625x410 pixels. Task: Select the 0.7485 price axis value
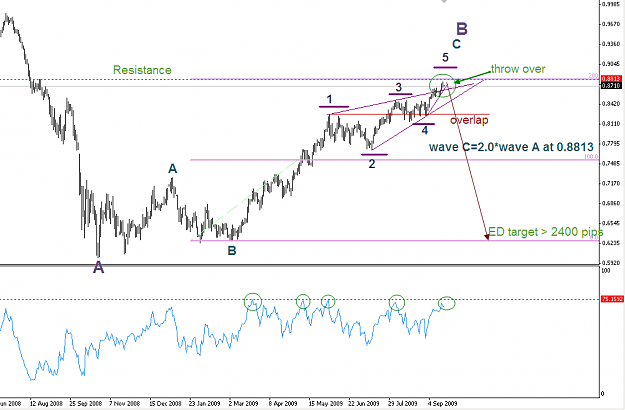[x=612, y=163]
